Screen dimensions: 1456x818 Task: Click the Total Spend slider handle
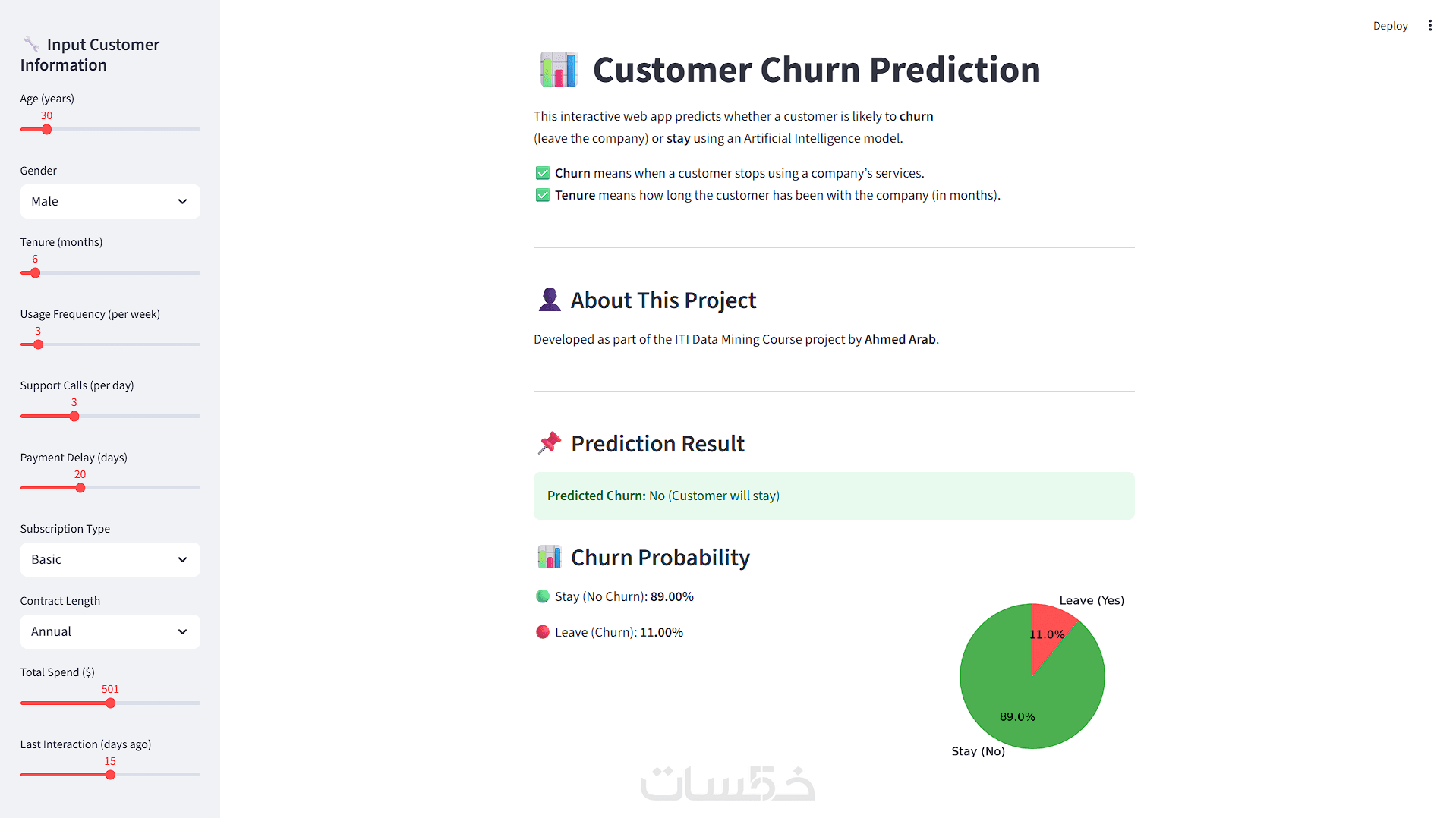111,703
